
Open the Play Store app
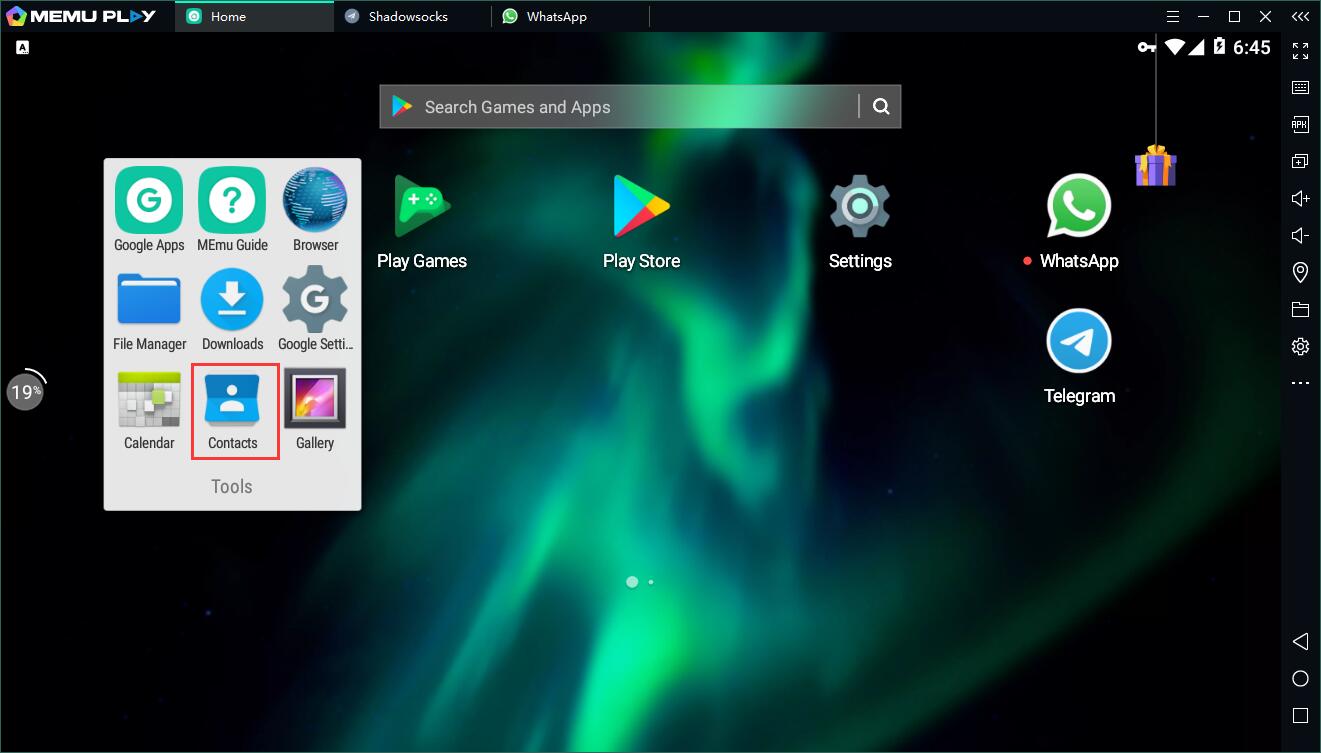641,207
